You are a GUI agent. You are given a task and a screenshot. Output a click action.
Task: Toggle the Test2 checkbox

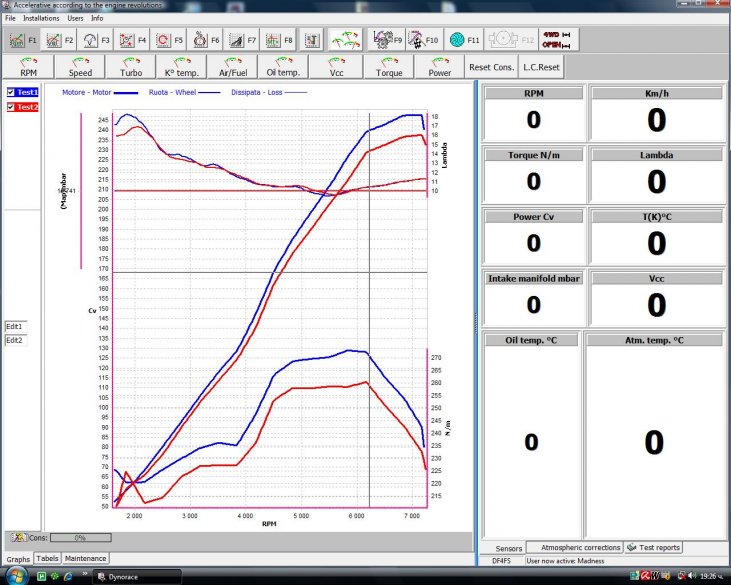coord(10,106)
